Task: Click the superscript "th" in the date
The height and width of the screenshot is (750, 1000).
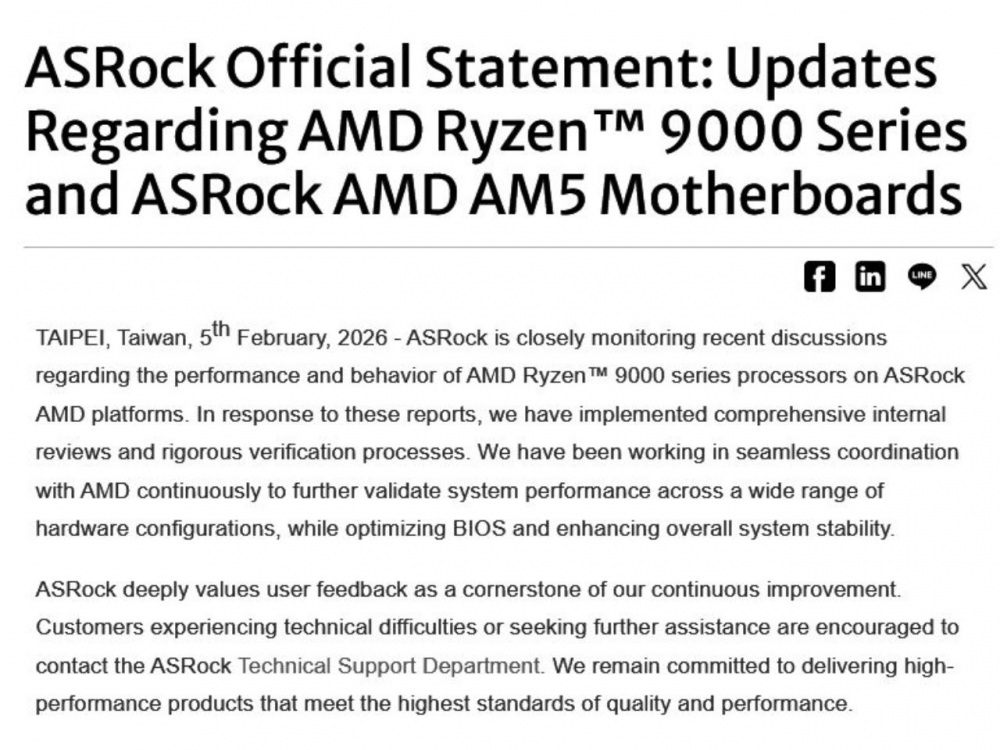Action: [x=221, y=328]
